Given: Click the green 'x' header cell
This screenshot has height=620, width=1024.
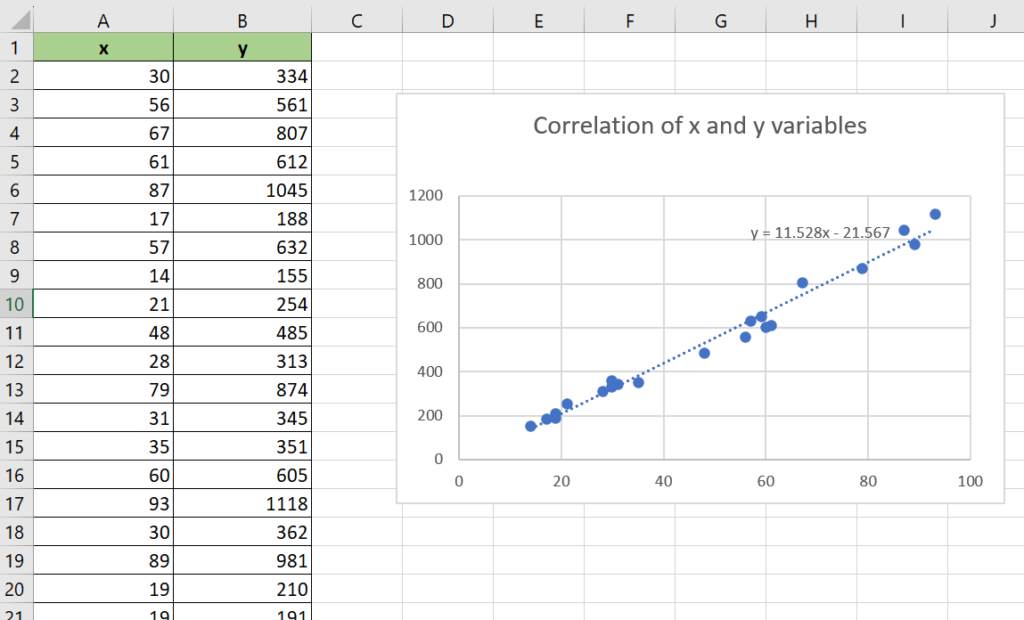Looking at the screenshot, I should click(103, 47).
